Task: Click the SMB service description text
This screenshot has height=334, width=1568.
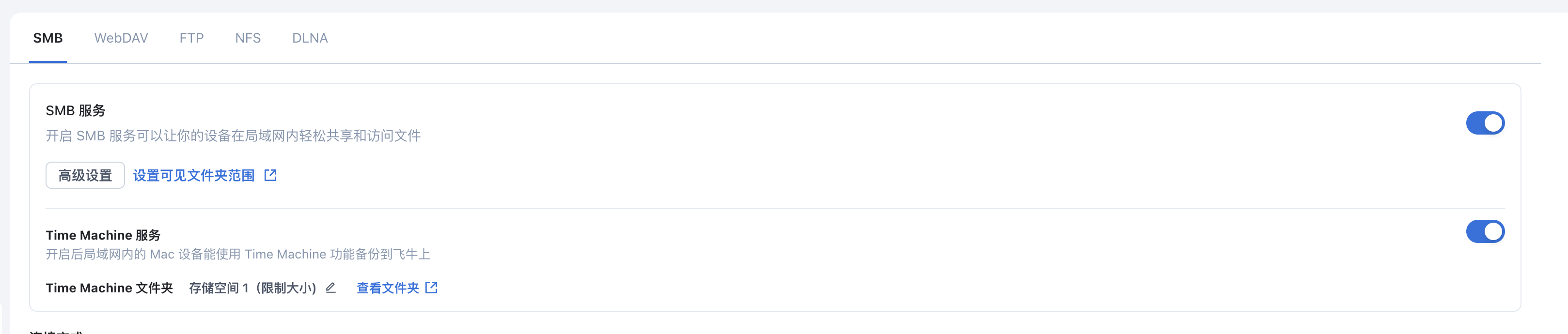Action: tap(233, 135)
